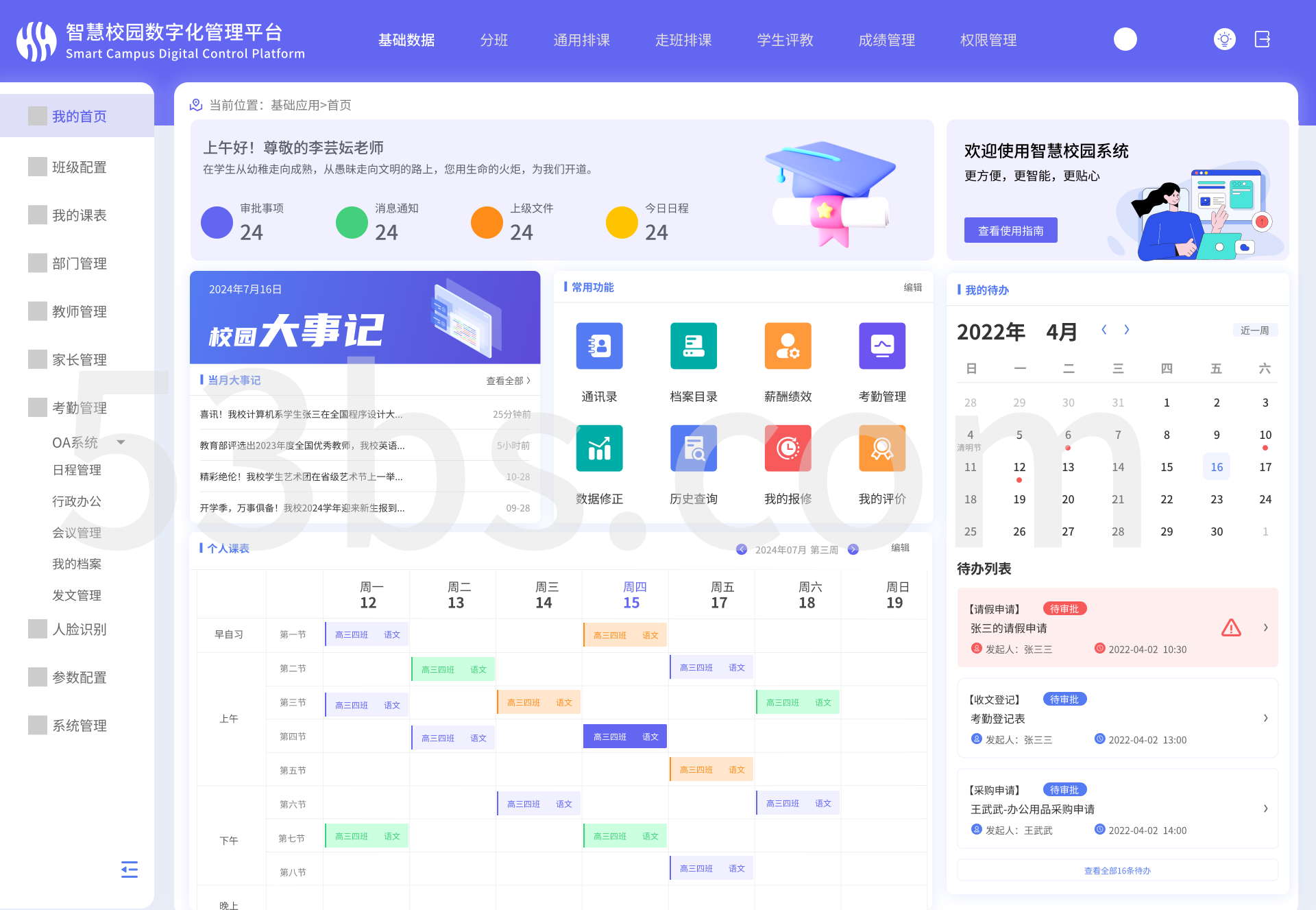Click the yellow 今日日程 circle
This screenshot has width=1316, height=910.
[x=622, y=222]
